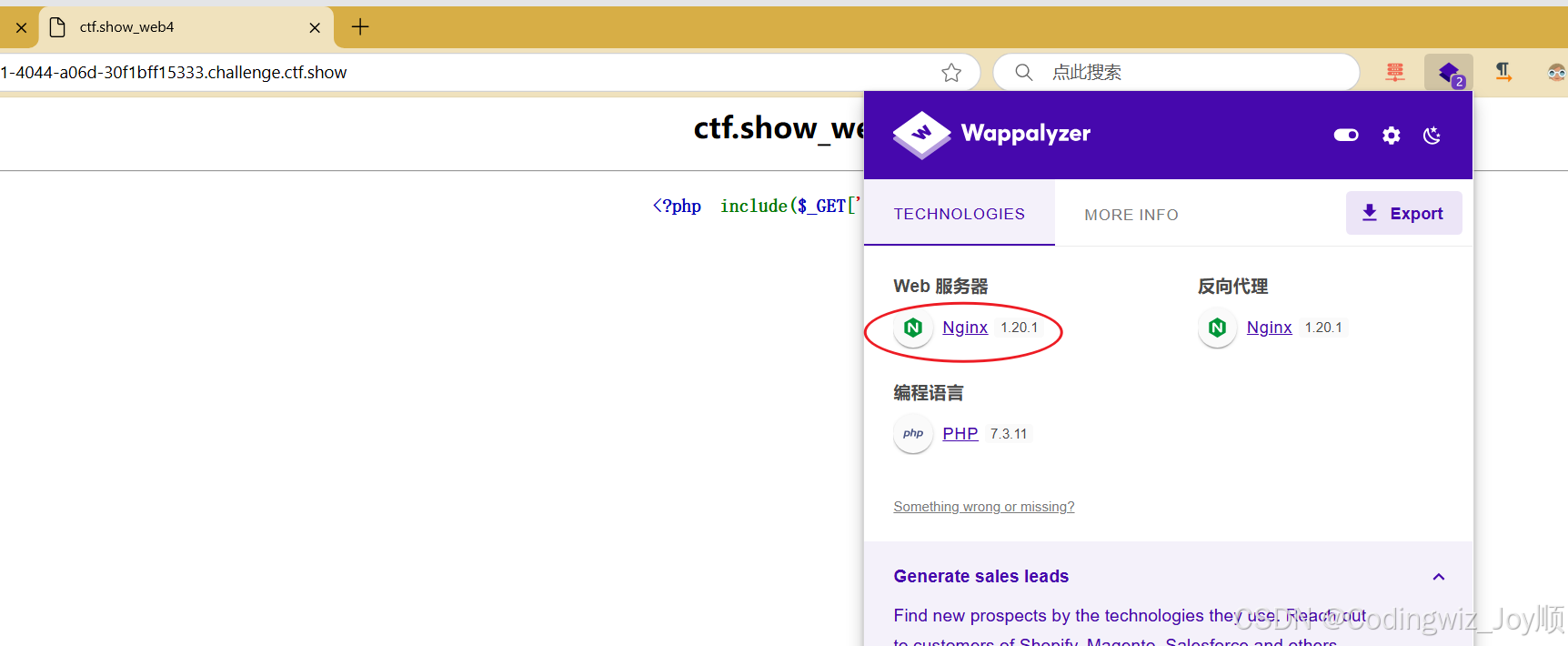Select the ctf.show_web4 browser tab
The image size is (1568, 646).
(x=186, y=27)
